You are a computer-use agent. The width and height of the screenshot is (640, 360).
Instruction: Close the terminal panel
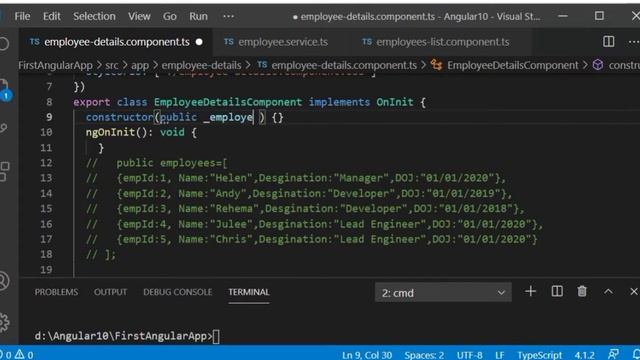[x=633, y=291]
